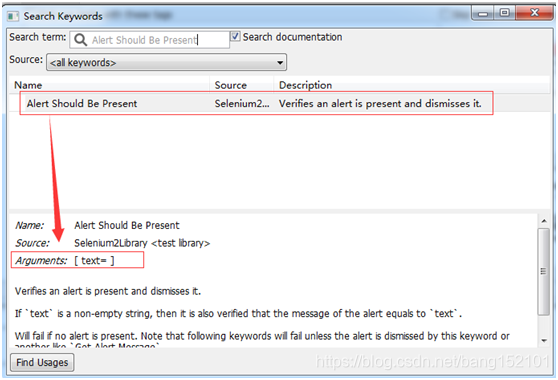The width and height of the screenshot is (558, 380).
Task: Click the documentation scrollbar up arrow
Action: coord(544,221)
